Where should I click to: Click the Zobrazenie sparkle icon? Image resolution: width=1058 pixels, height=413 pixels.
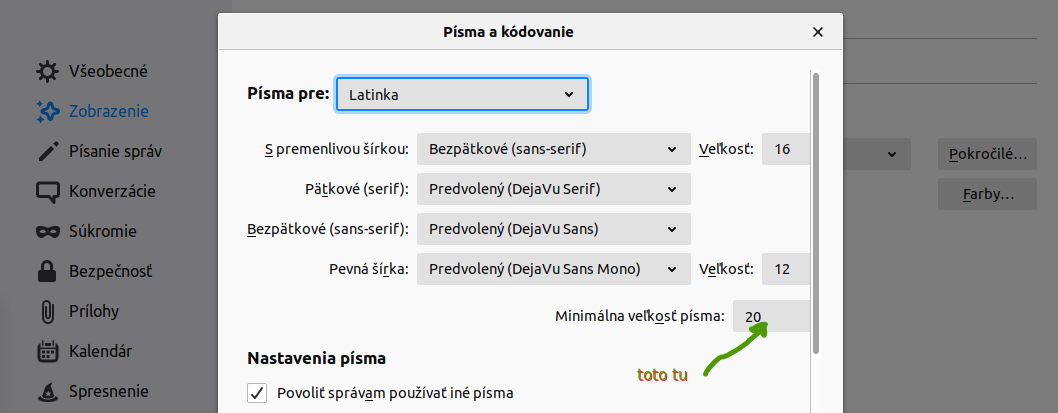(47, 112)
